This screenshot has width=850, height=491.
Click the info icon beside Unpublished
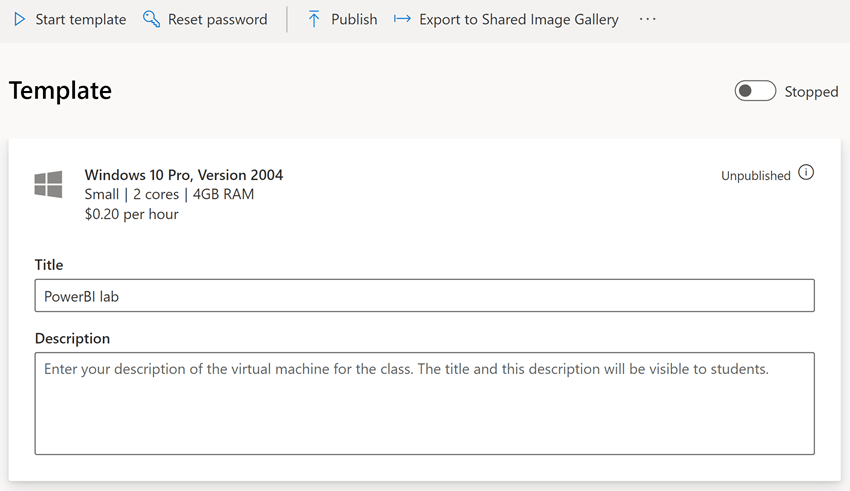click(x=806, y=172)
